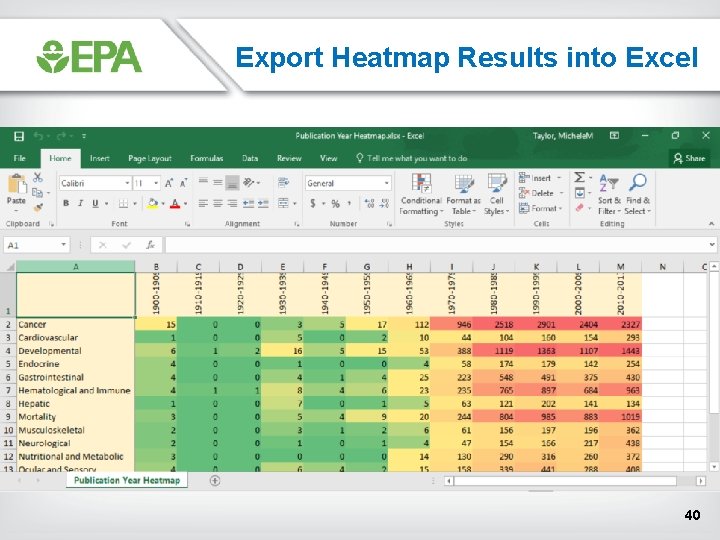Image resolution: width=720 pixels, height=540 pixels.
Task: Click the Borders icon
Action: tap(123, 203)
